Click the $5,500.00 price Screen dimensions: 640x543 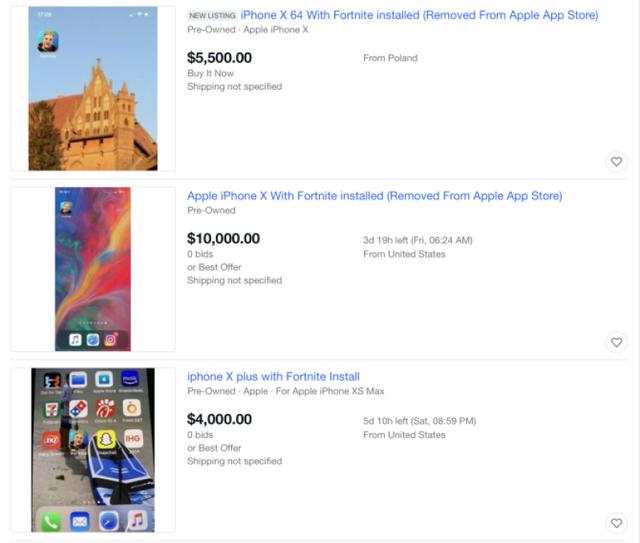point(219,58)
